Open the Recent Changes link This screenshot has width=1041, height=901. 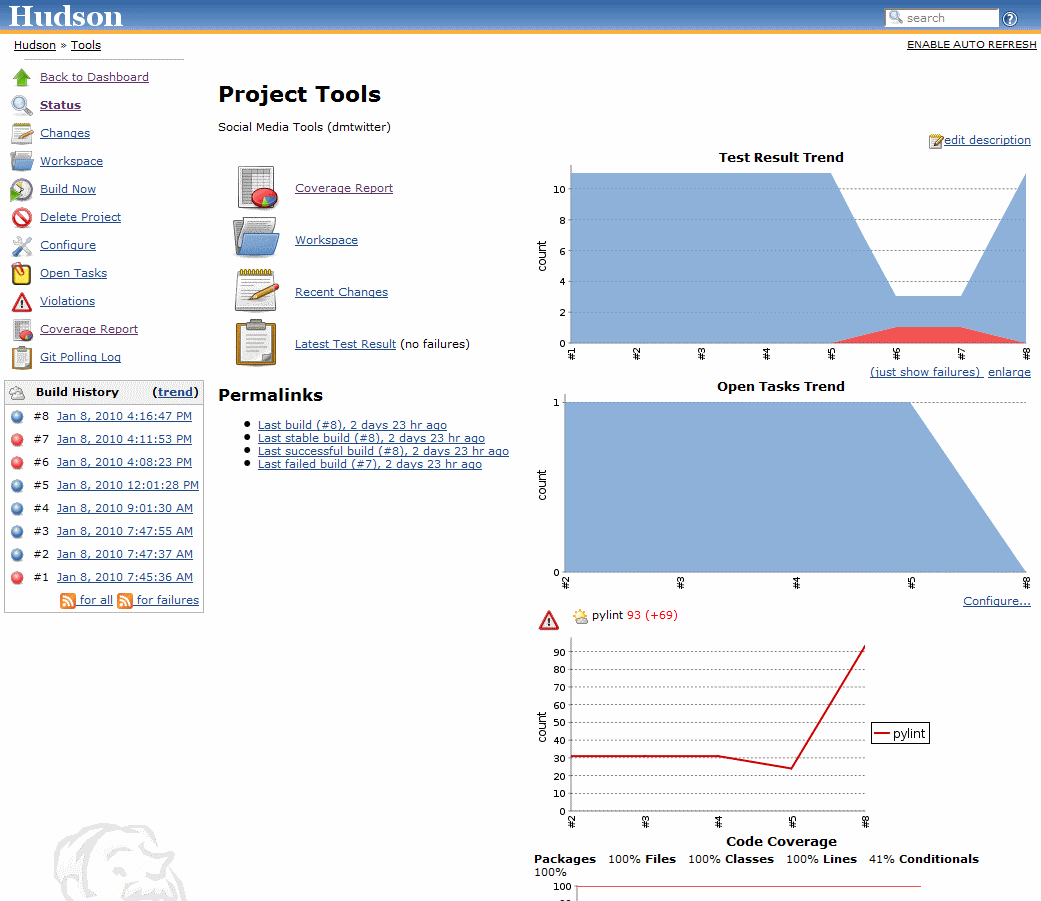tap(341, 292)
